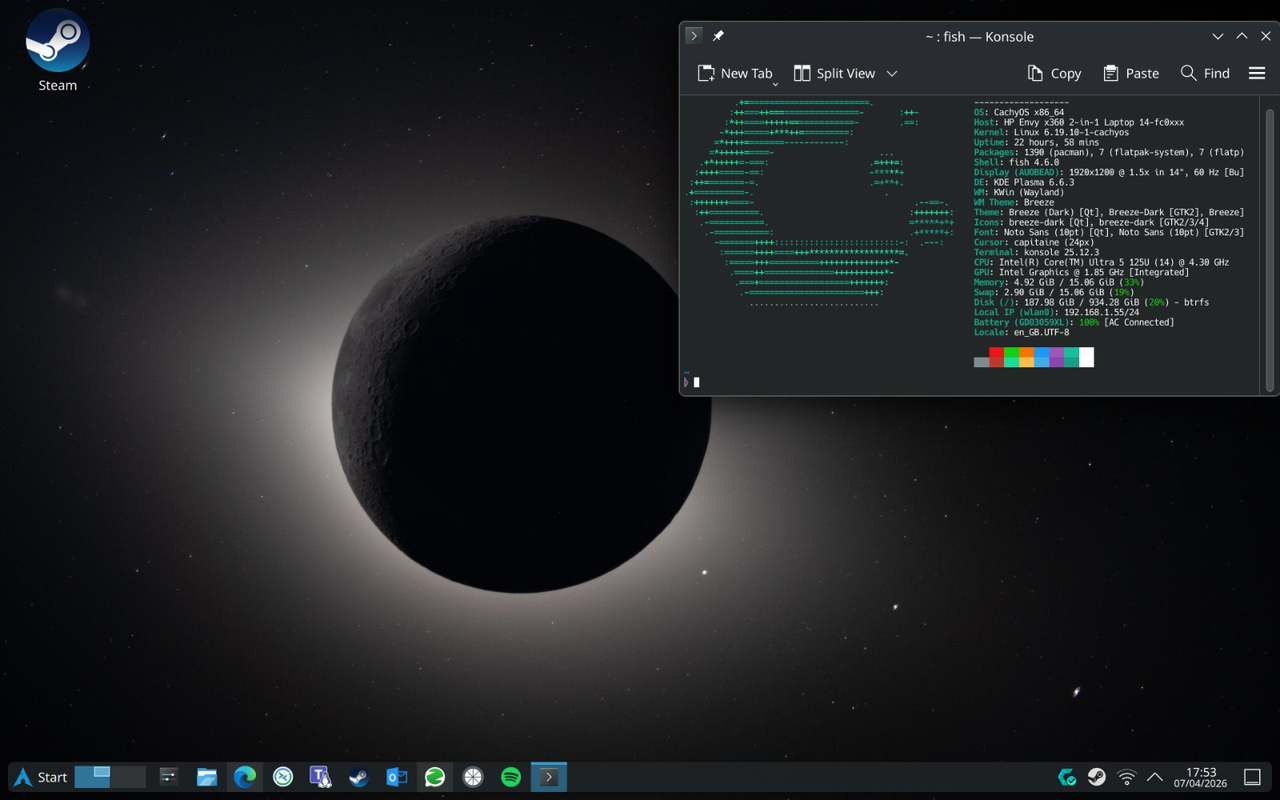
Task: Click the 'Packages: 1390 (pacman)' line
Action: [1109, 152]
